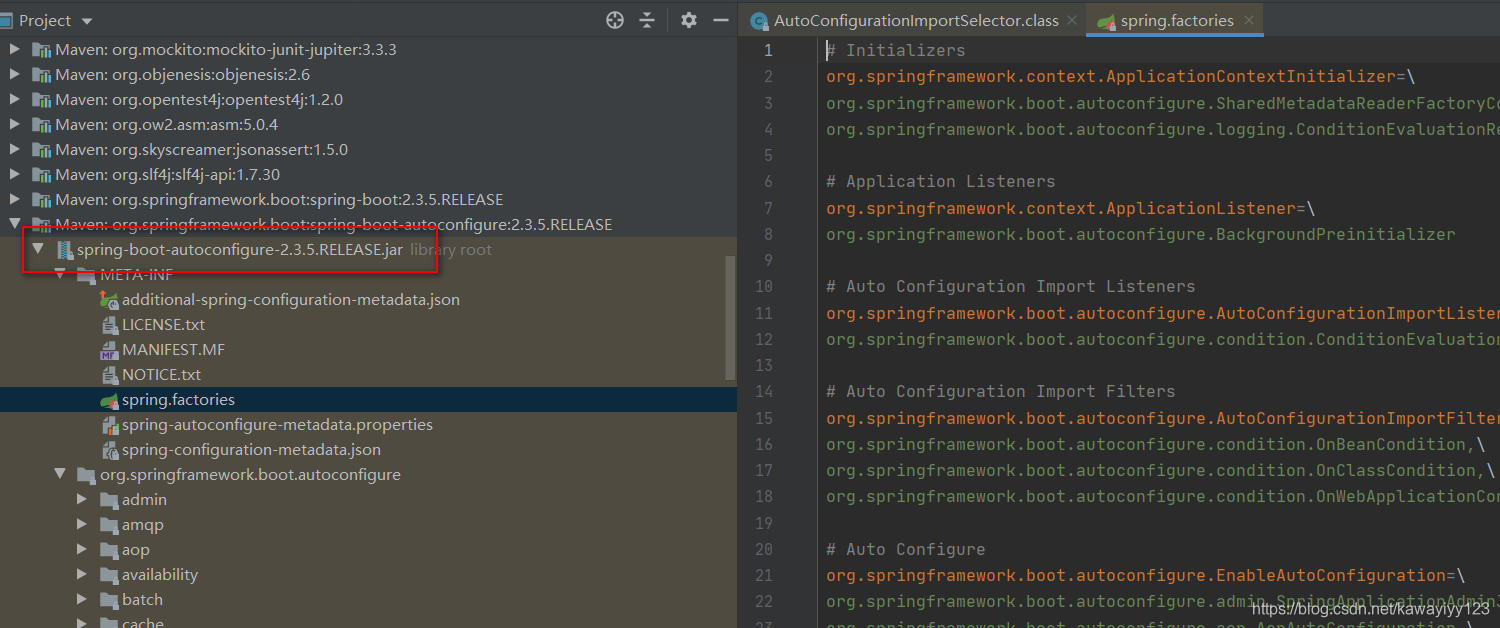Click the ApplicationListener key line
1500x628 pixels.
[x=1070, y=208]
